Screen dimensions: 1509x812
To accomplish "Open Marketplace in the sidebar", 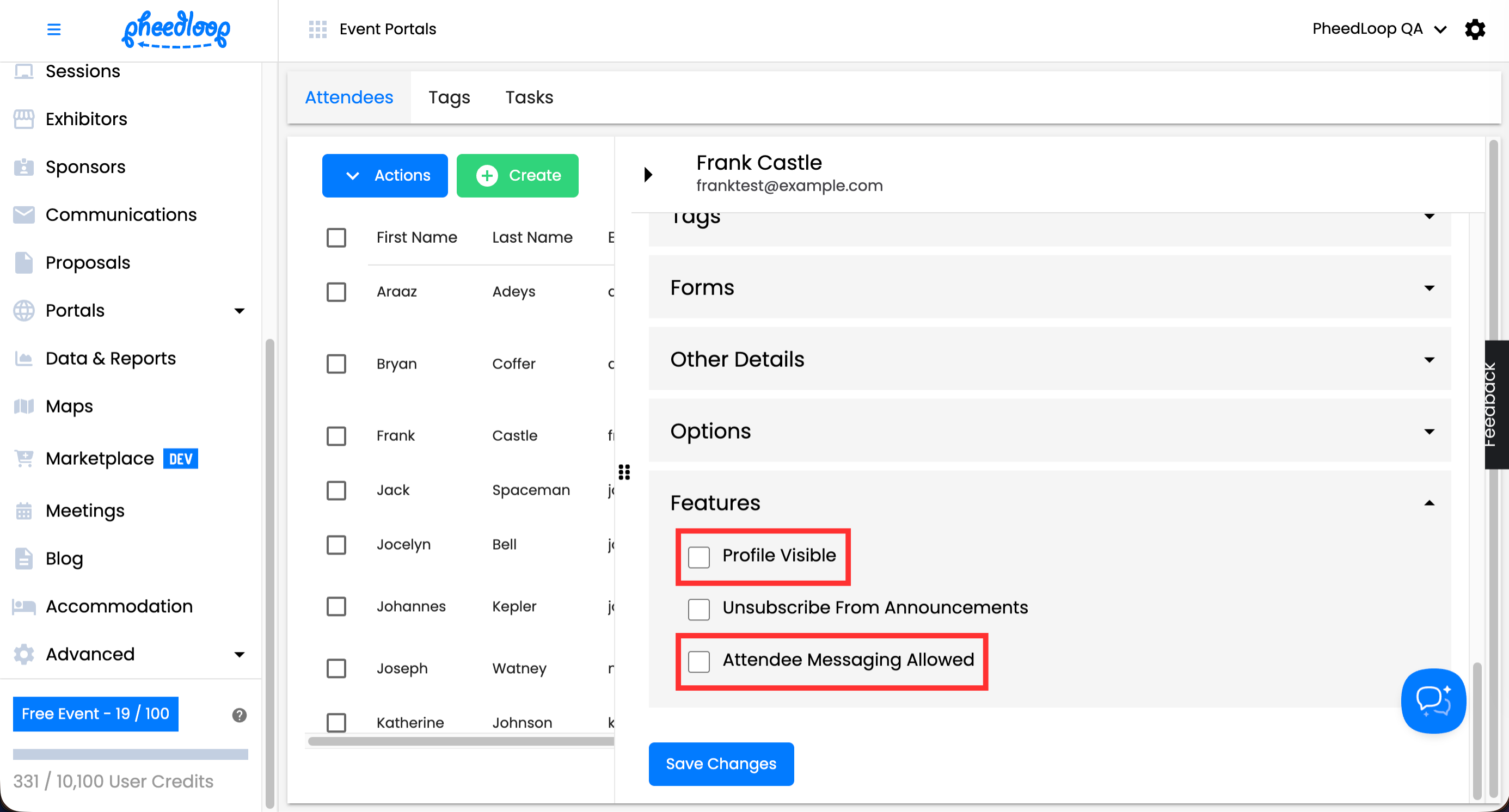I will (100, 458).
